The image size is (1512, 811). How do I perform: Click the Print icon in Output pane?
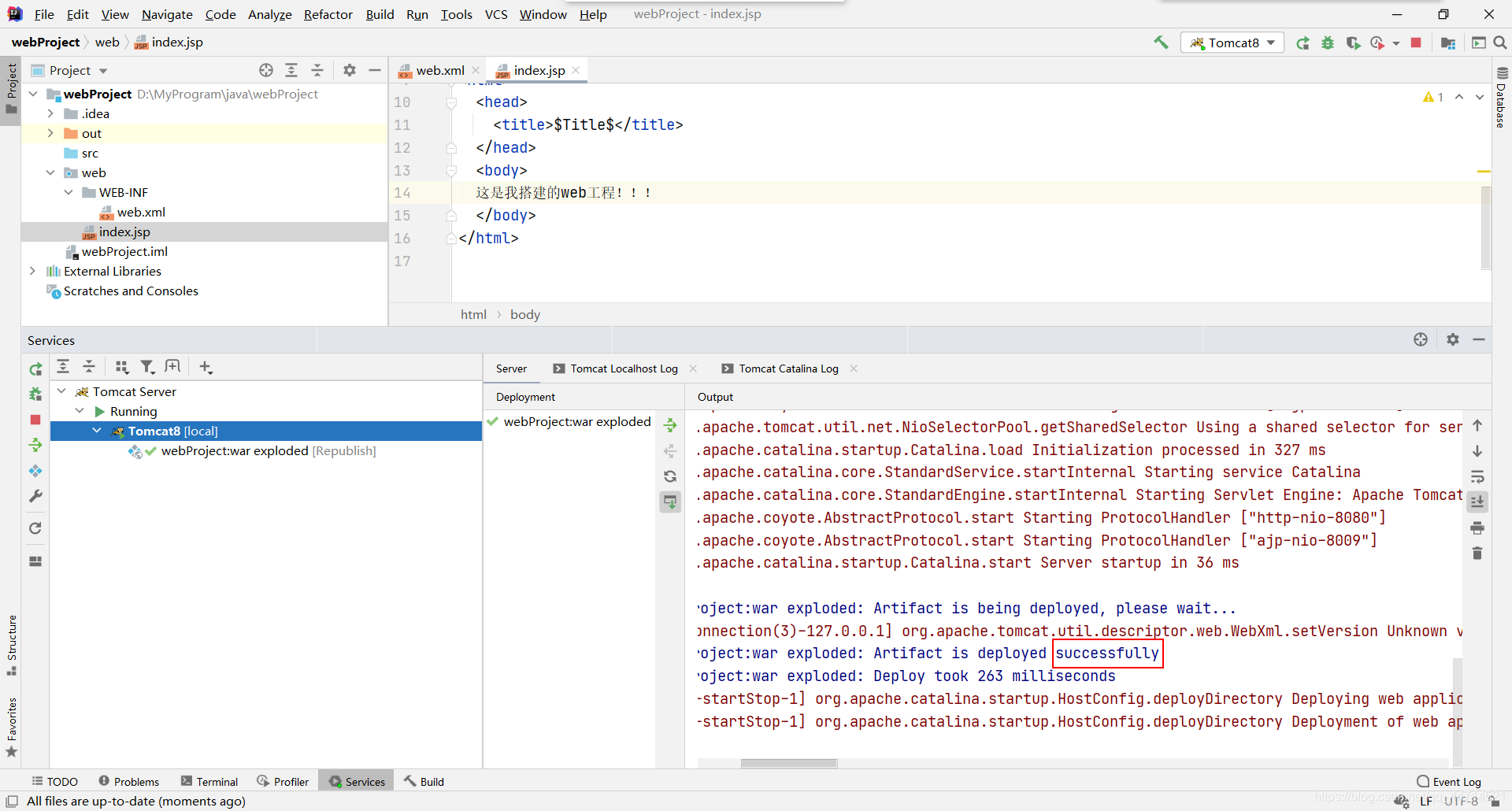[x=1477, y=528]
